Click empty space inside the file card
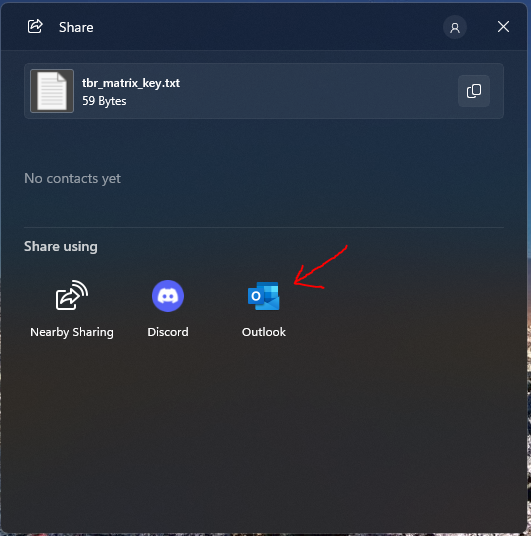The image size is (531, 536). [318, 91]
